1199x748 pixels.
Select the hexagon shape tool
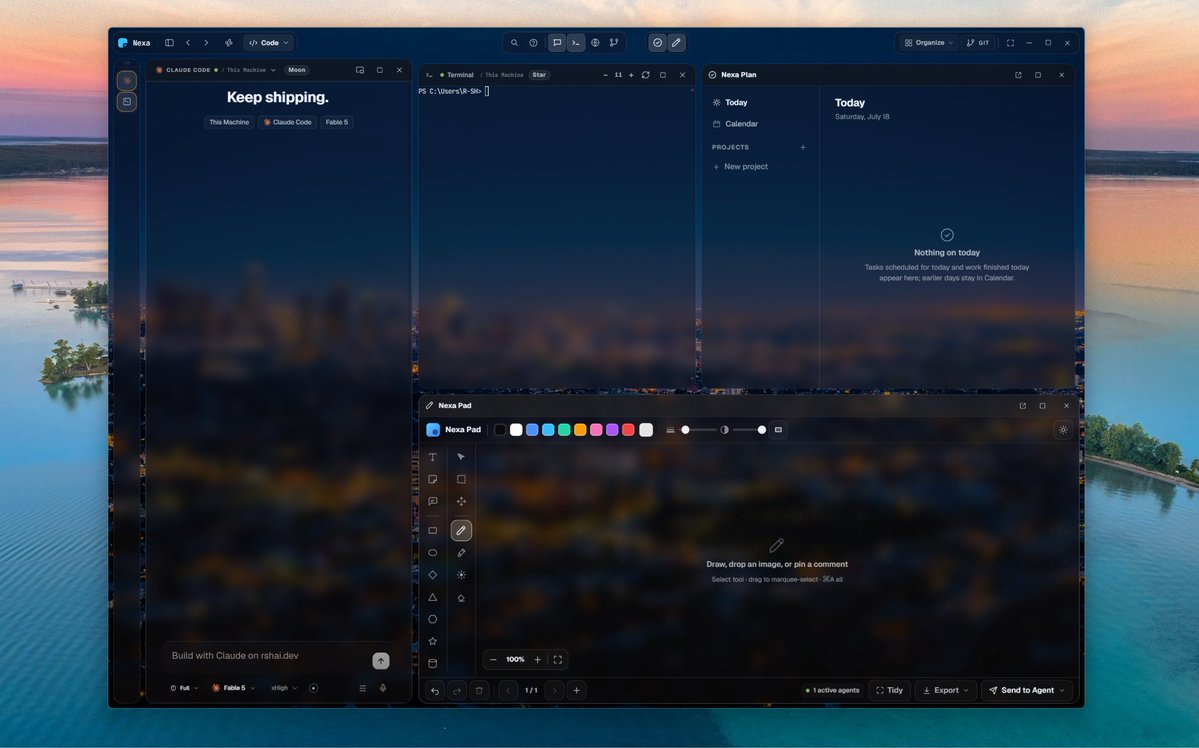coord(433,619)
